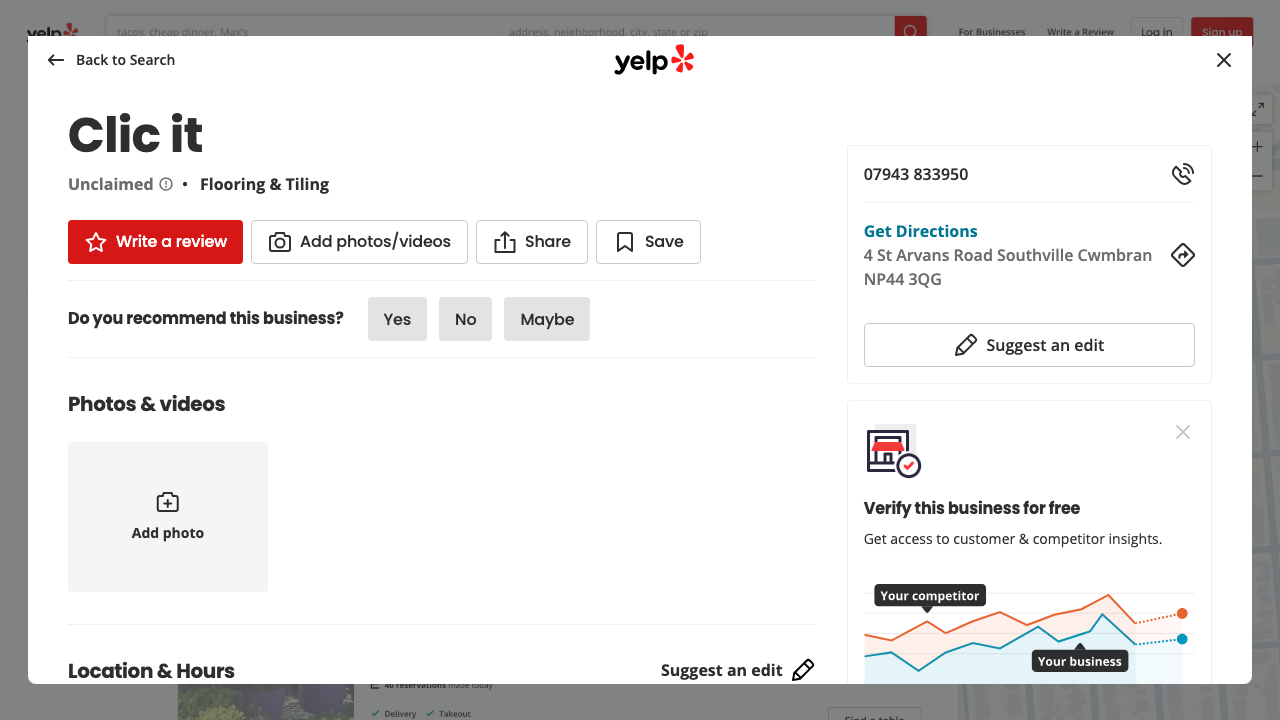Click the Yelp logo at the top center
This screenshot has height=720, width=1280.
[654, 60]
